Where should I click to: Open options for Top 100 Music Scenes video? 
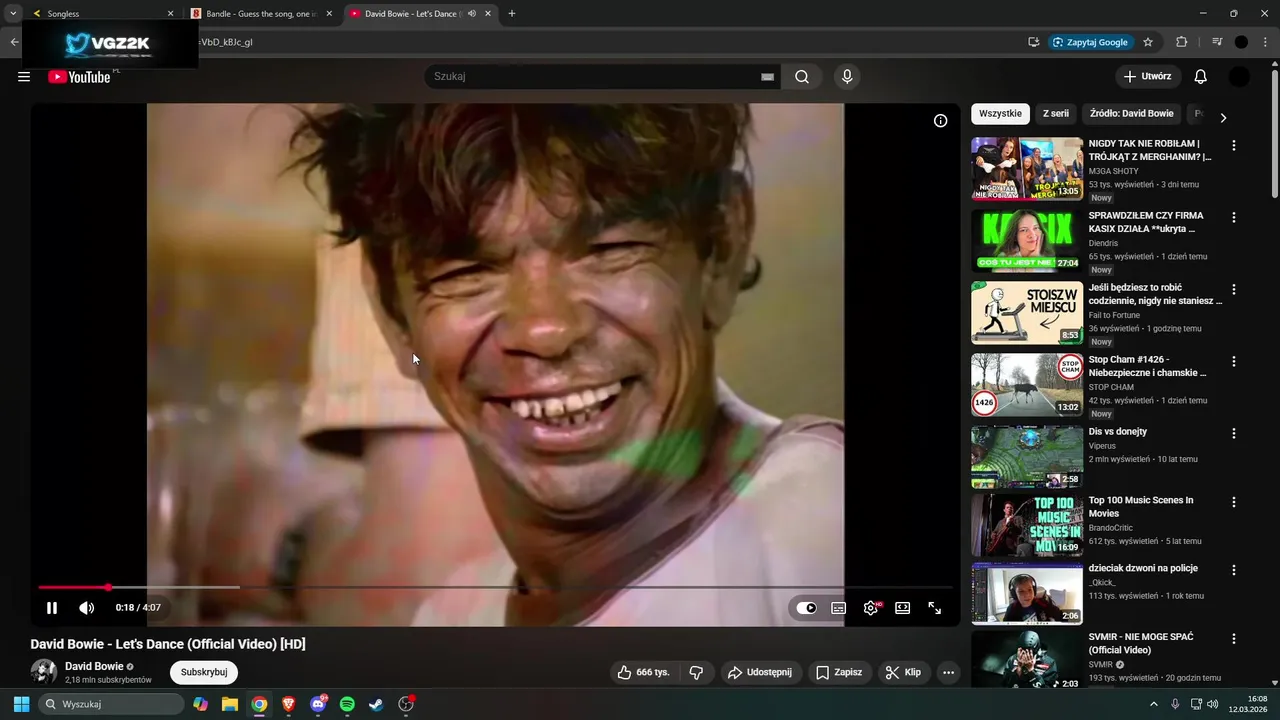pyautogui.click(x=1233, y=501)
